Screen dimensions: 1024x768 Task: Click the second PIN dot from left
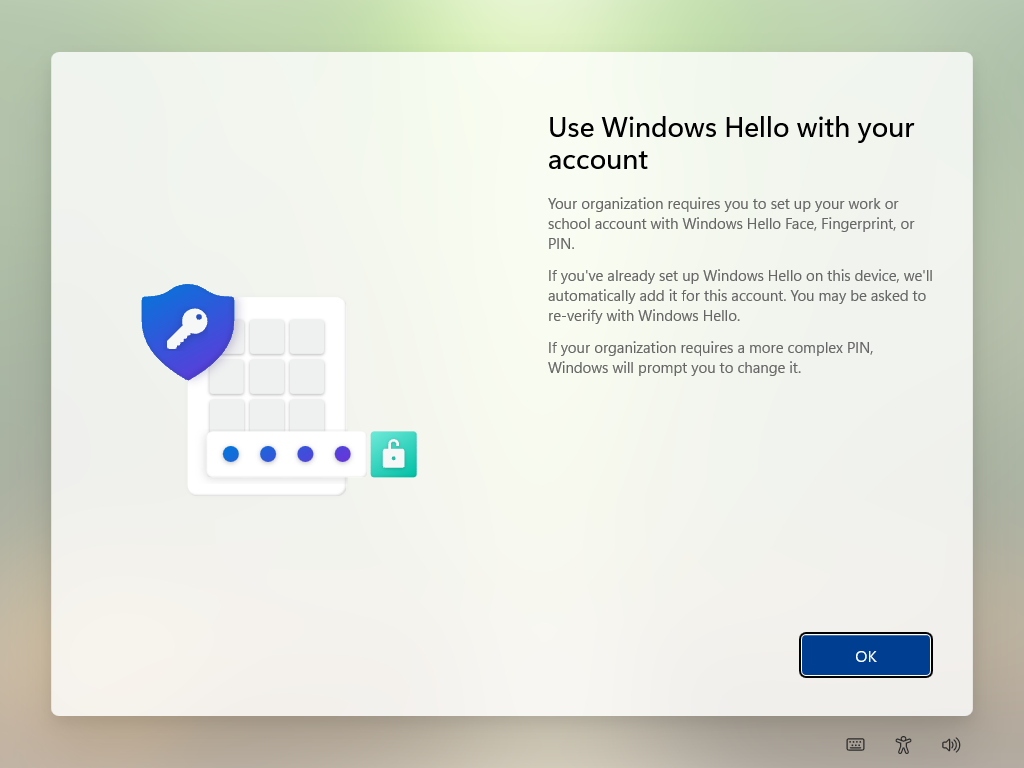coord(268,454)
